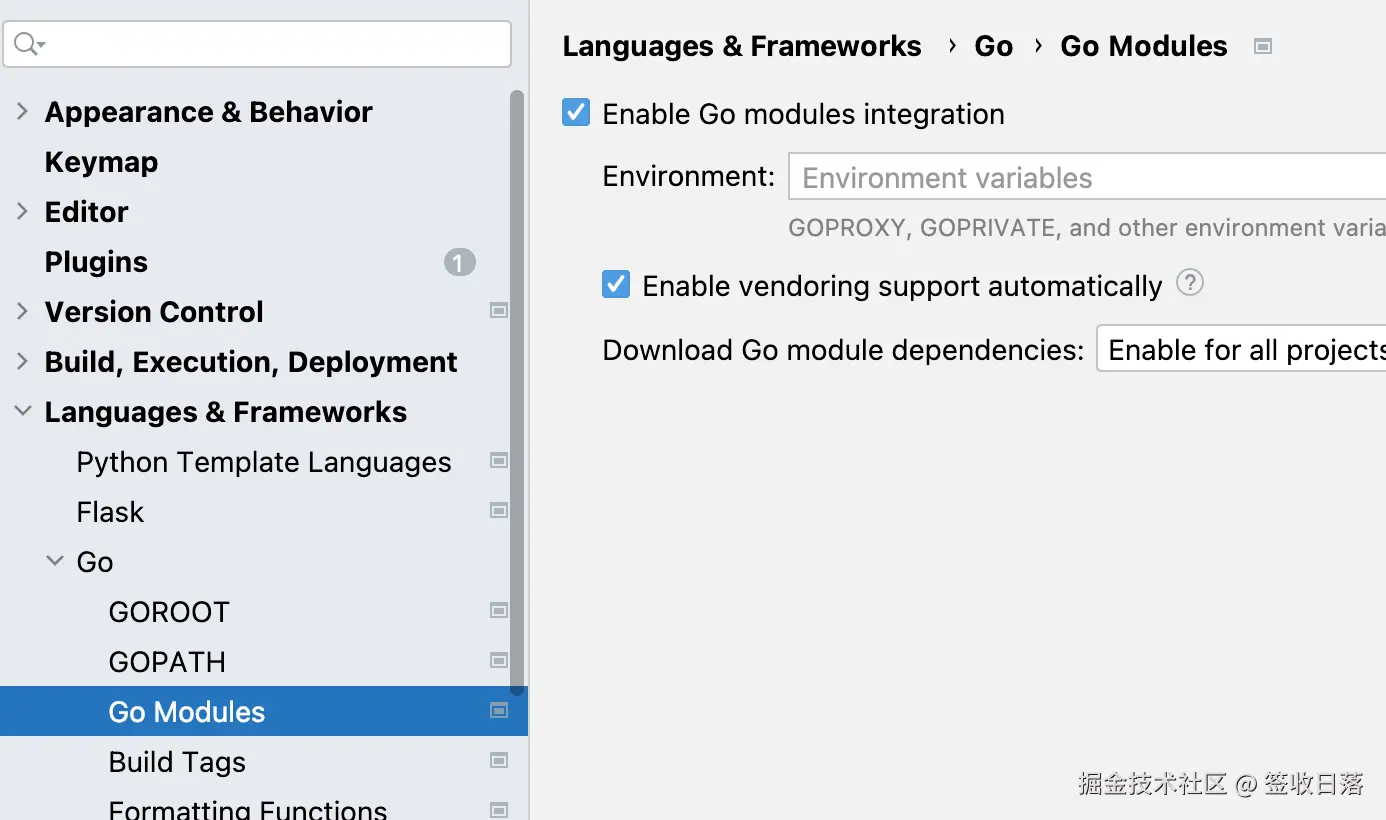Click the settings tree vertical scrollbar

[x=516, y=390]
